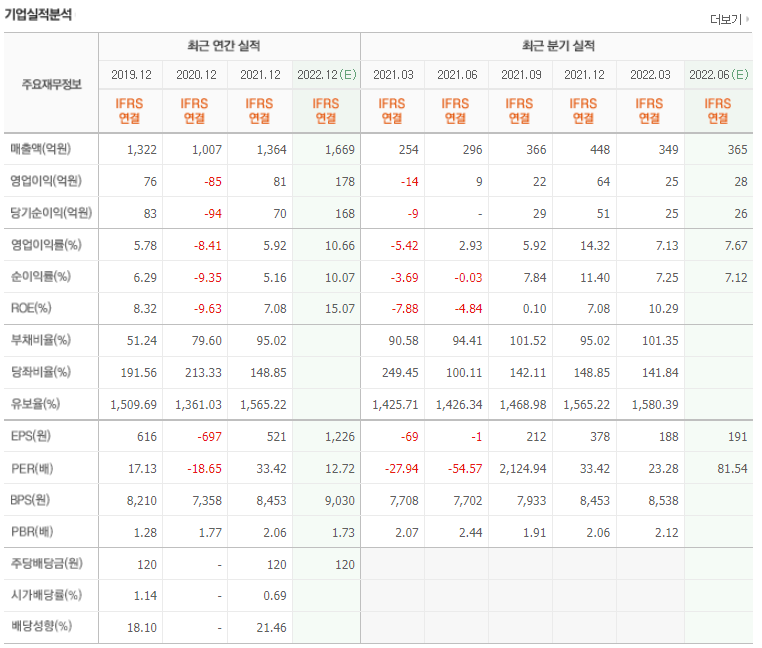
Task: Click the 448 quarterly sales value
Action: pyautogui.click(x=600, y=150)
